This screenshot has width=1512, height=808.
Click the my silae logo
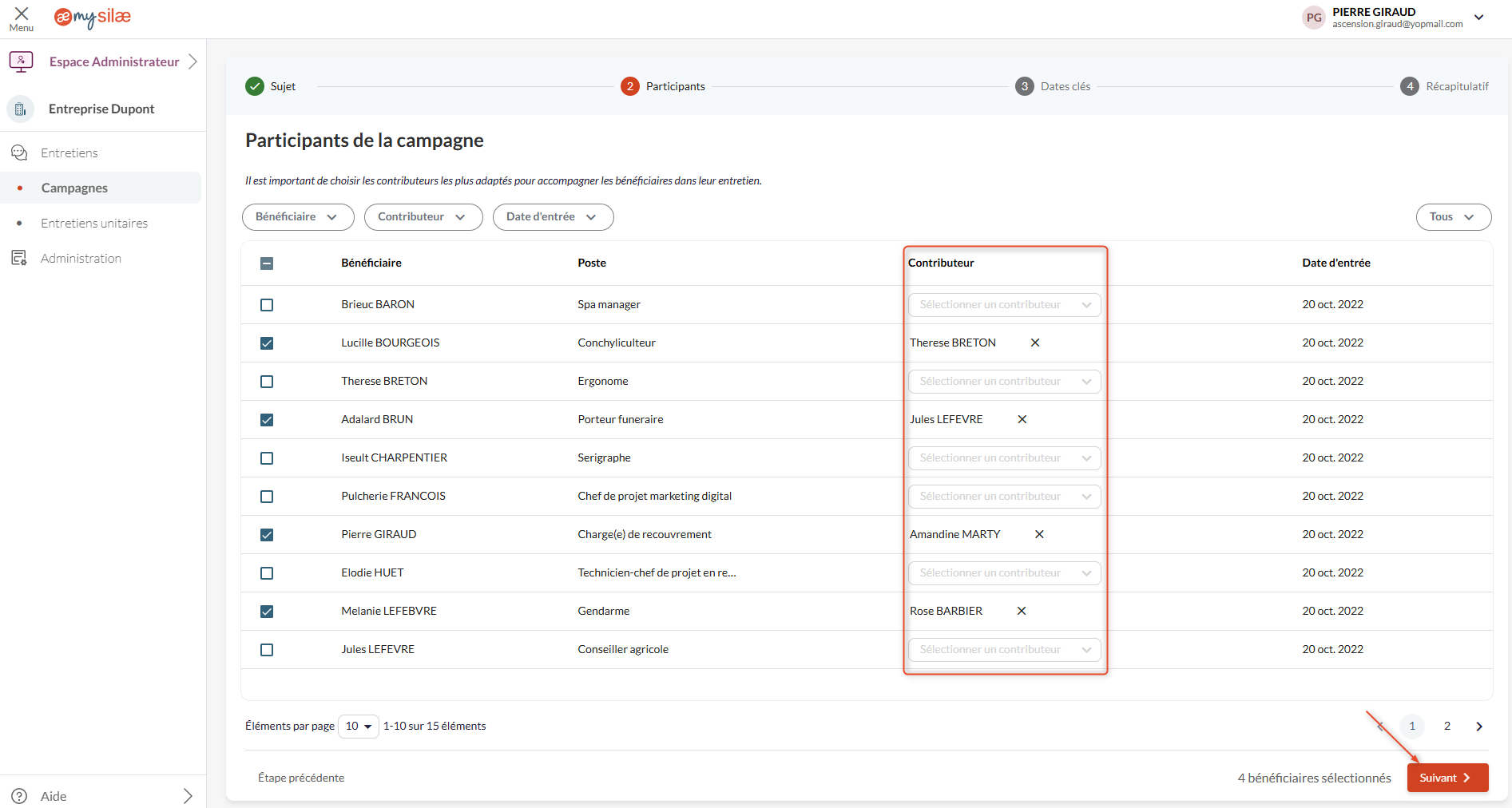[92, 17]
